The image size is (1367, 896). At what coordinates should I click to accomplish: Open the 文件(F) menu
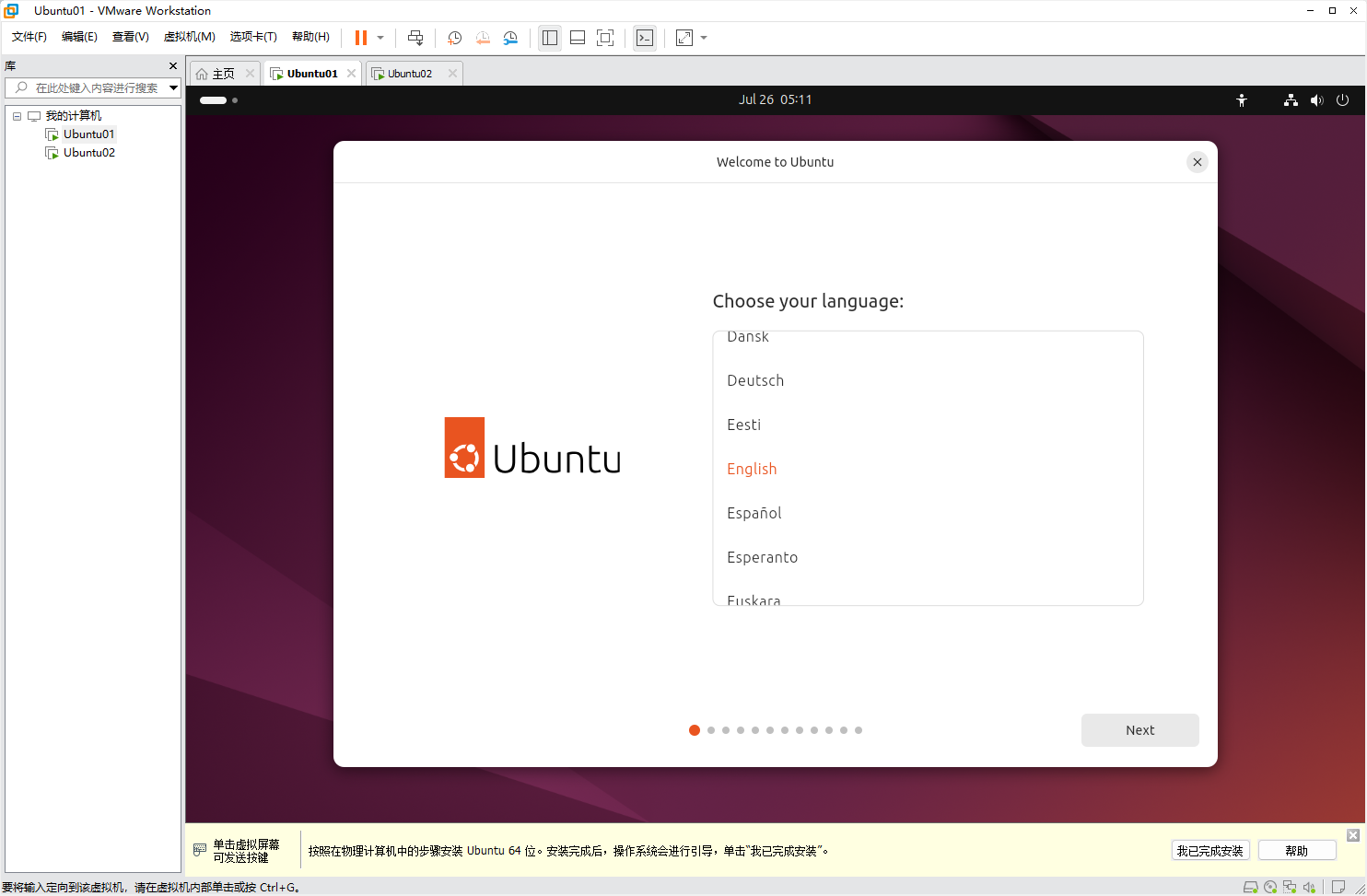point(29,37)
